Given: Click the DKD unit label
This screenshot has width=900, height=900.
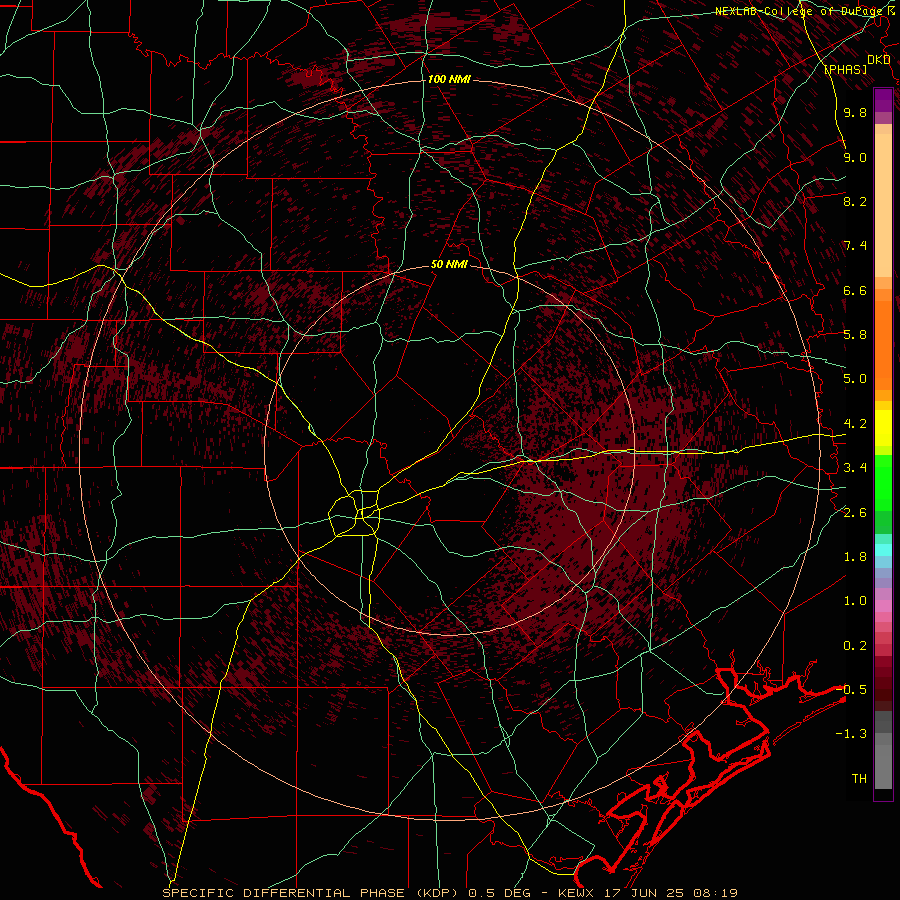Looking at the screenshot, I should click(879, 60).
